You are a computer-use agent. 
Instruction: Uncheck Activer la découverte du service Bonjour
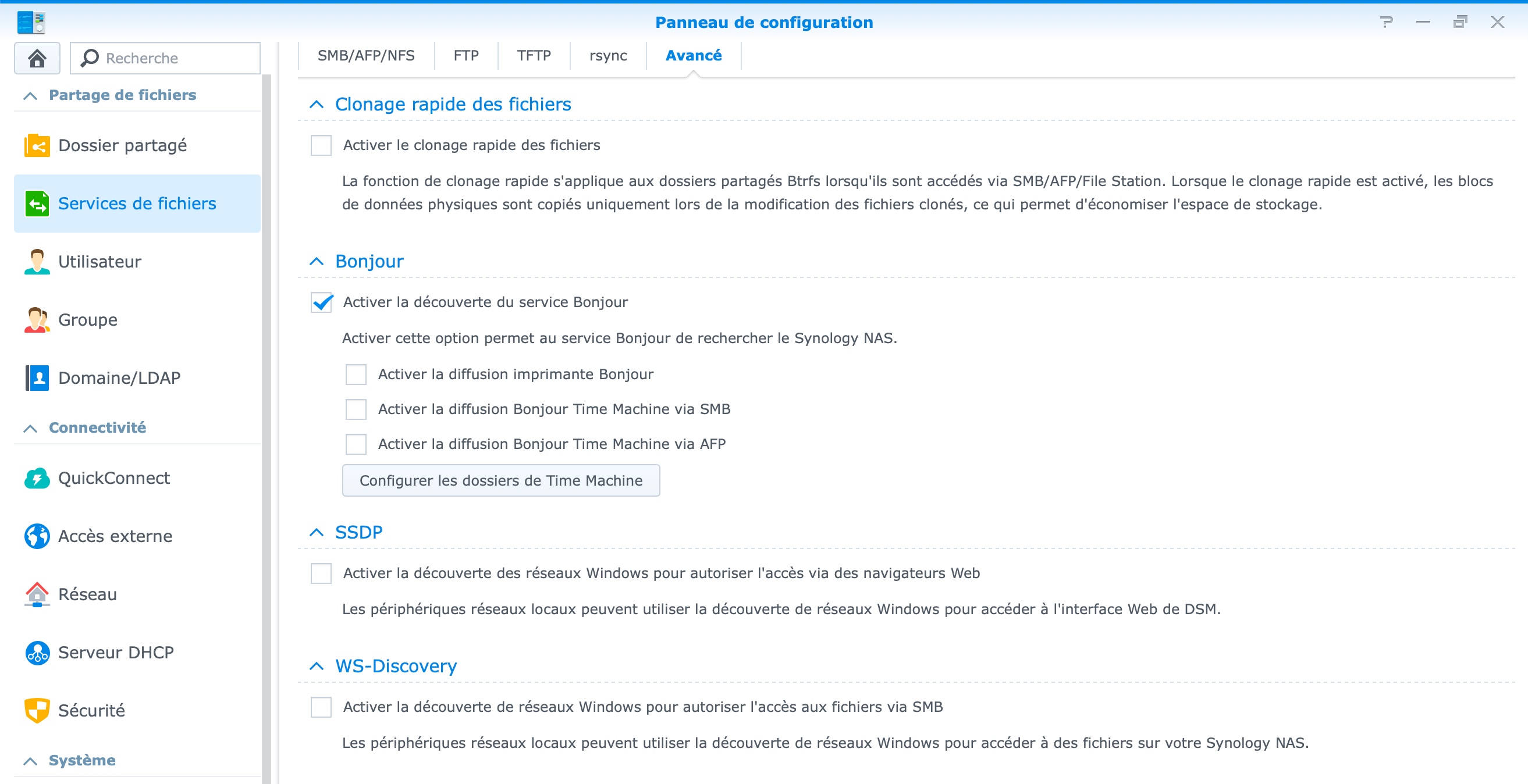(x=321, y=302)
